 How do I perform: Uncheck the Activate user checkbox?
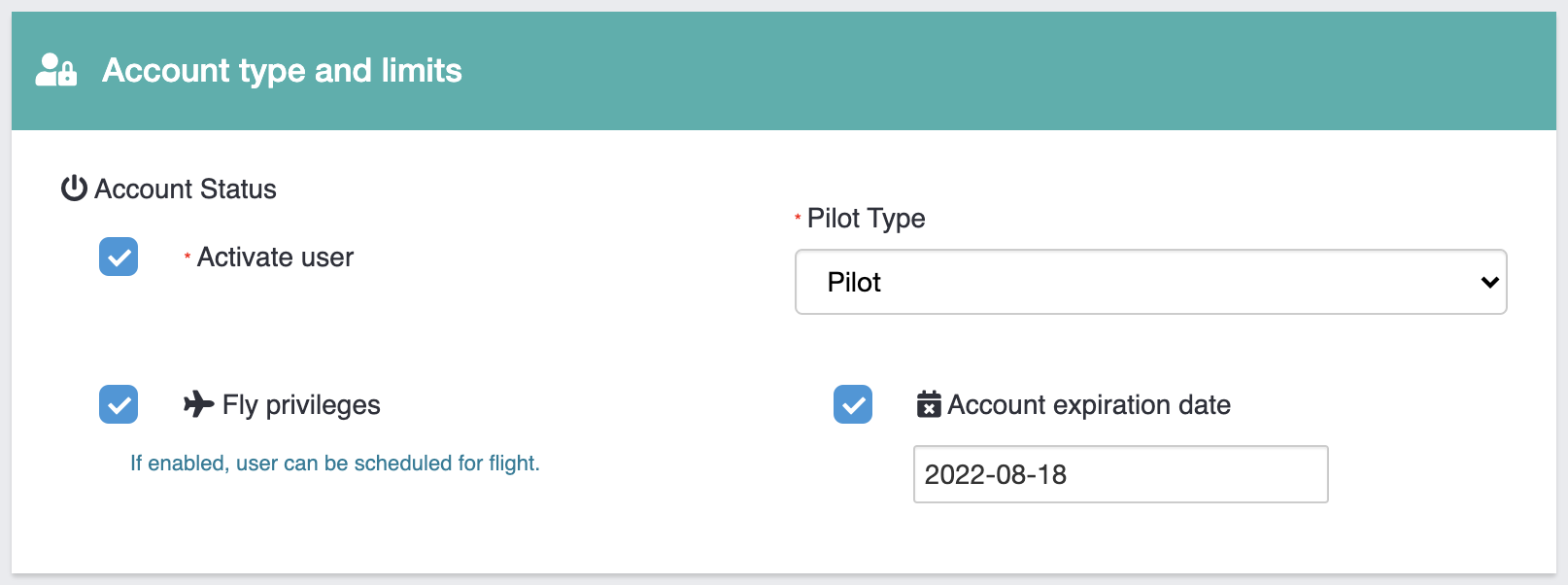tap(119, 257)
